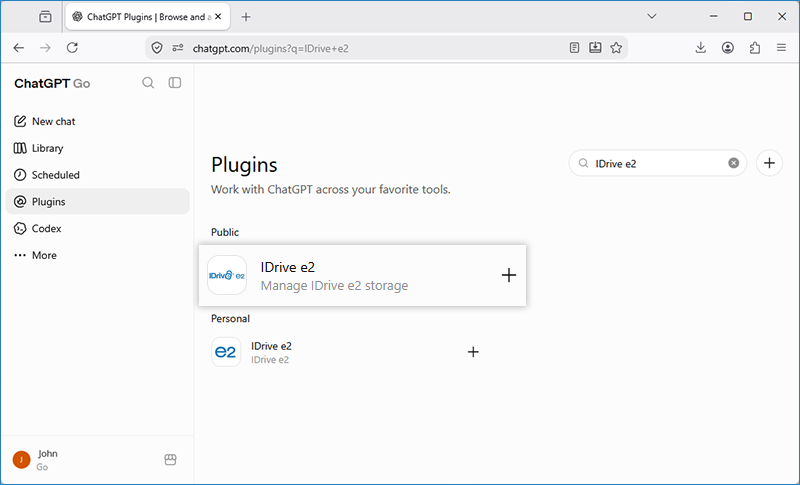Screen dimensions: 800x485
Task: Open the Firefox account icon
Action: click(x=728, y=48)
